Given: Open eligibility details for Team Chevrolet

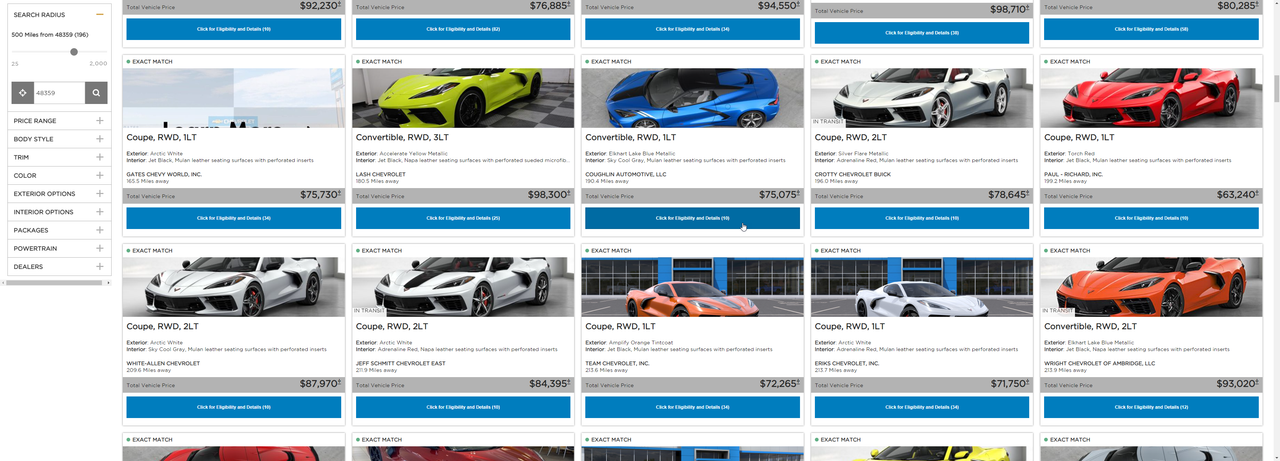Looking at the screenshot, I should [692, 407].
